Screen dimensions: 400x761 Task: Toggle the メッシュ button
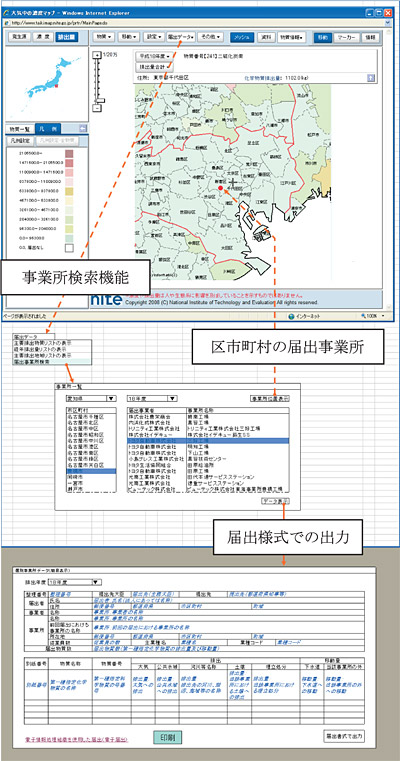(240, 37)
